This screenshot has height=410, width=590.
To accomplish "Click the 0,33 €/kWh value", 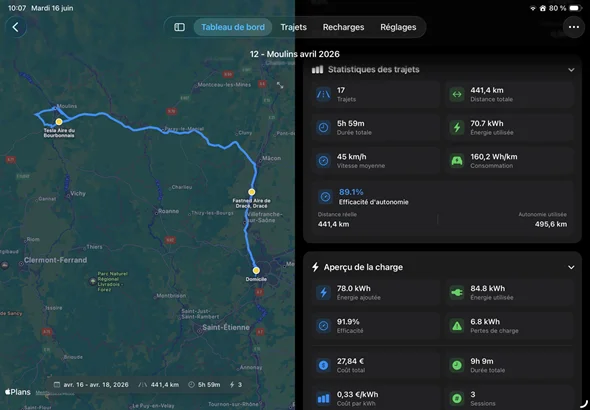I will pos(357,394).
